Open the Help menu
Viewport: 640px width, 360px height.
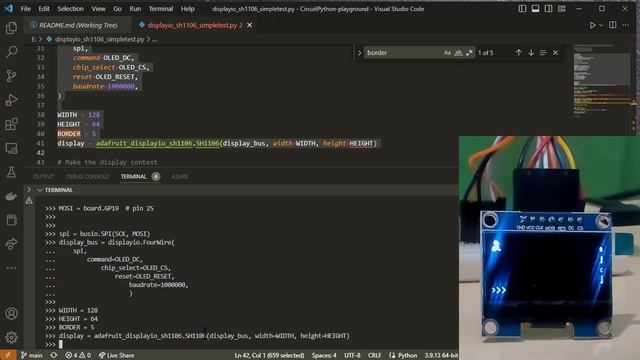(x=187, y=9)
